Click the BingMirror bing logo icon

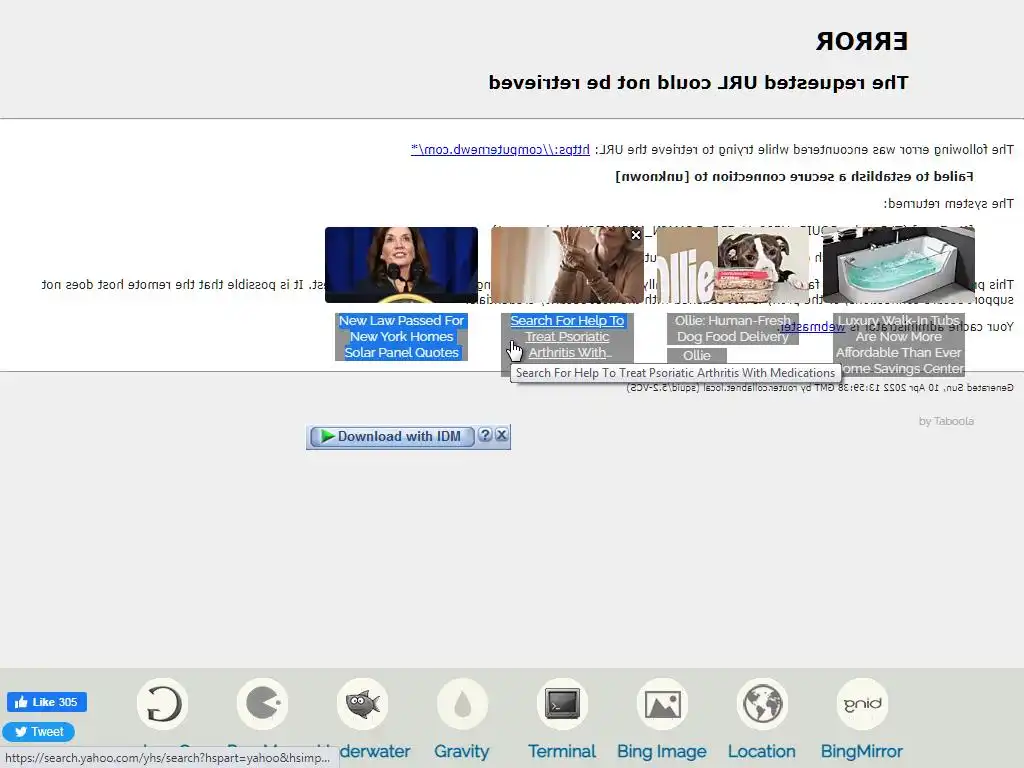tap(862, 704)
